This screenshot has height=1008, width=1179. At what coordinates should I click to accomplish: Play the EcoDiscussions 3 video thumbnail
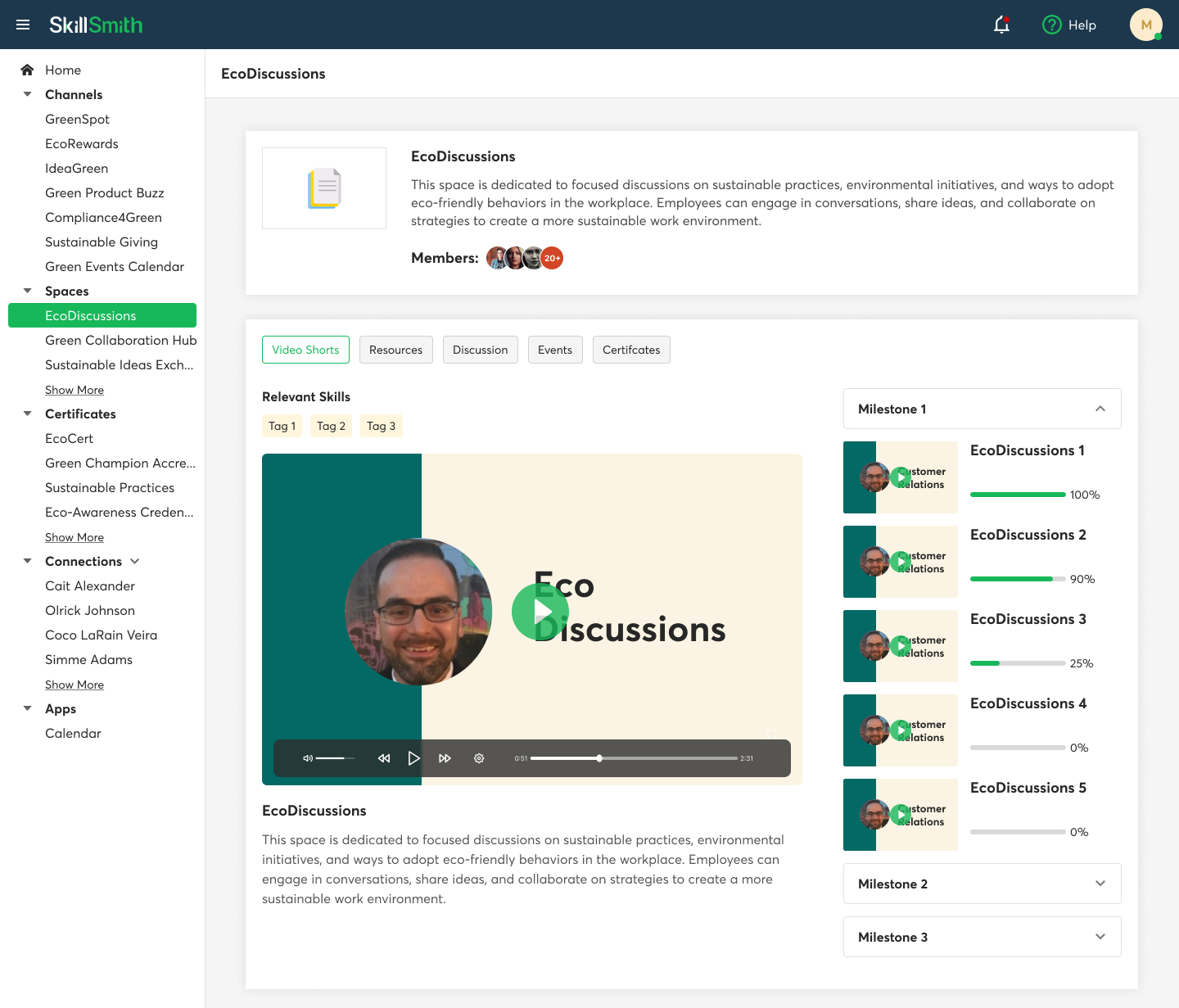point(901,646)
